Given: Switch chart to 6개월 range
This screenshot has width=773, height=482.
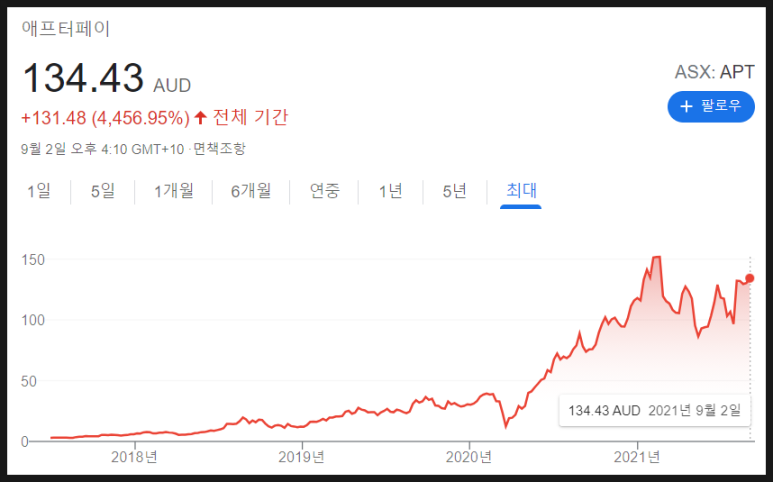Looking at the screenshot, I should (x=251, y=191).
